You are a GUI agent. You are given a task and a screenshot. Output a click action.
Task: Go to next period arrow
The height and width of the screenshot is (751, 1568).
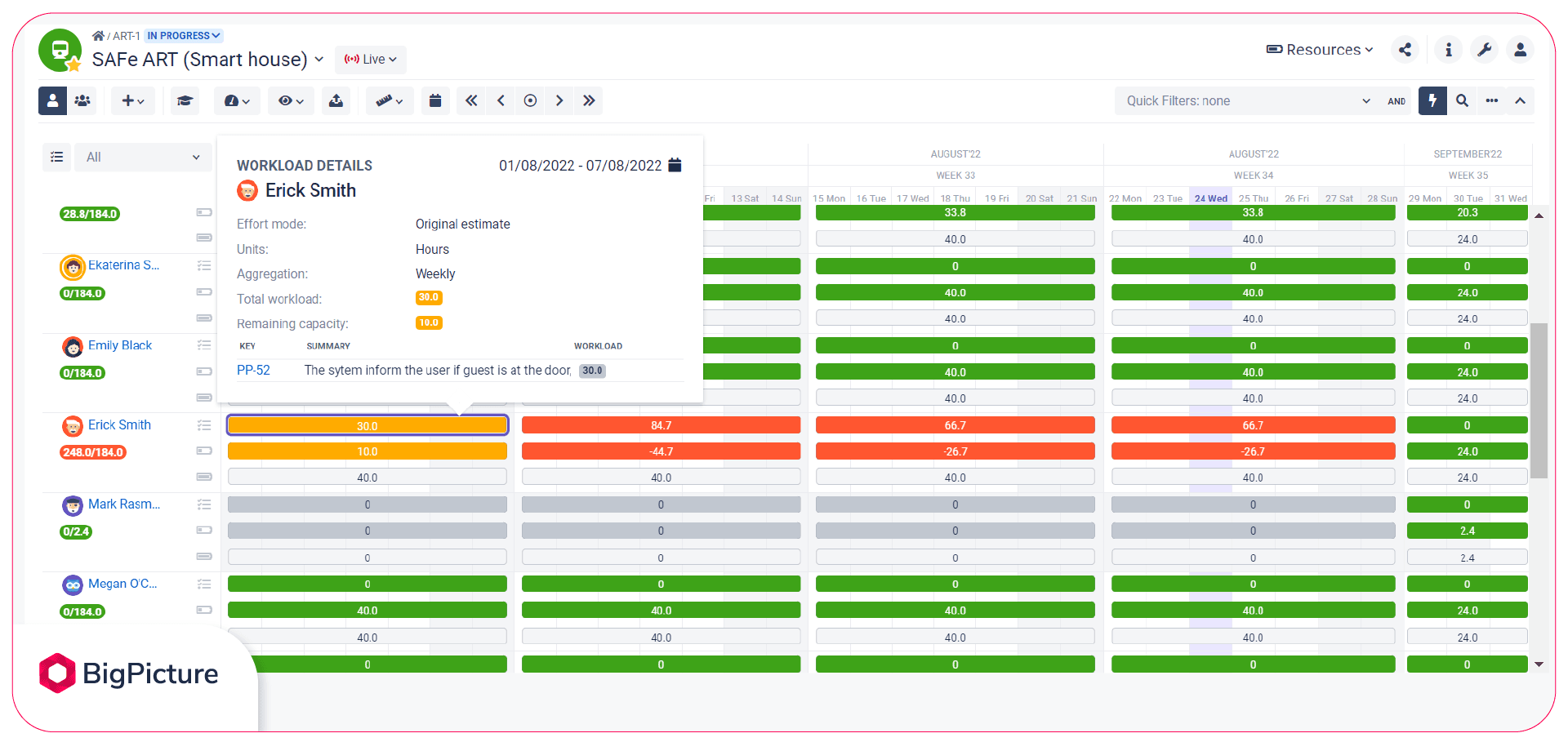point(559,100)
